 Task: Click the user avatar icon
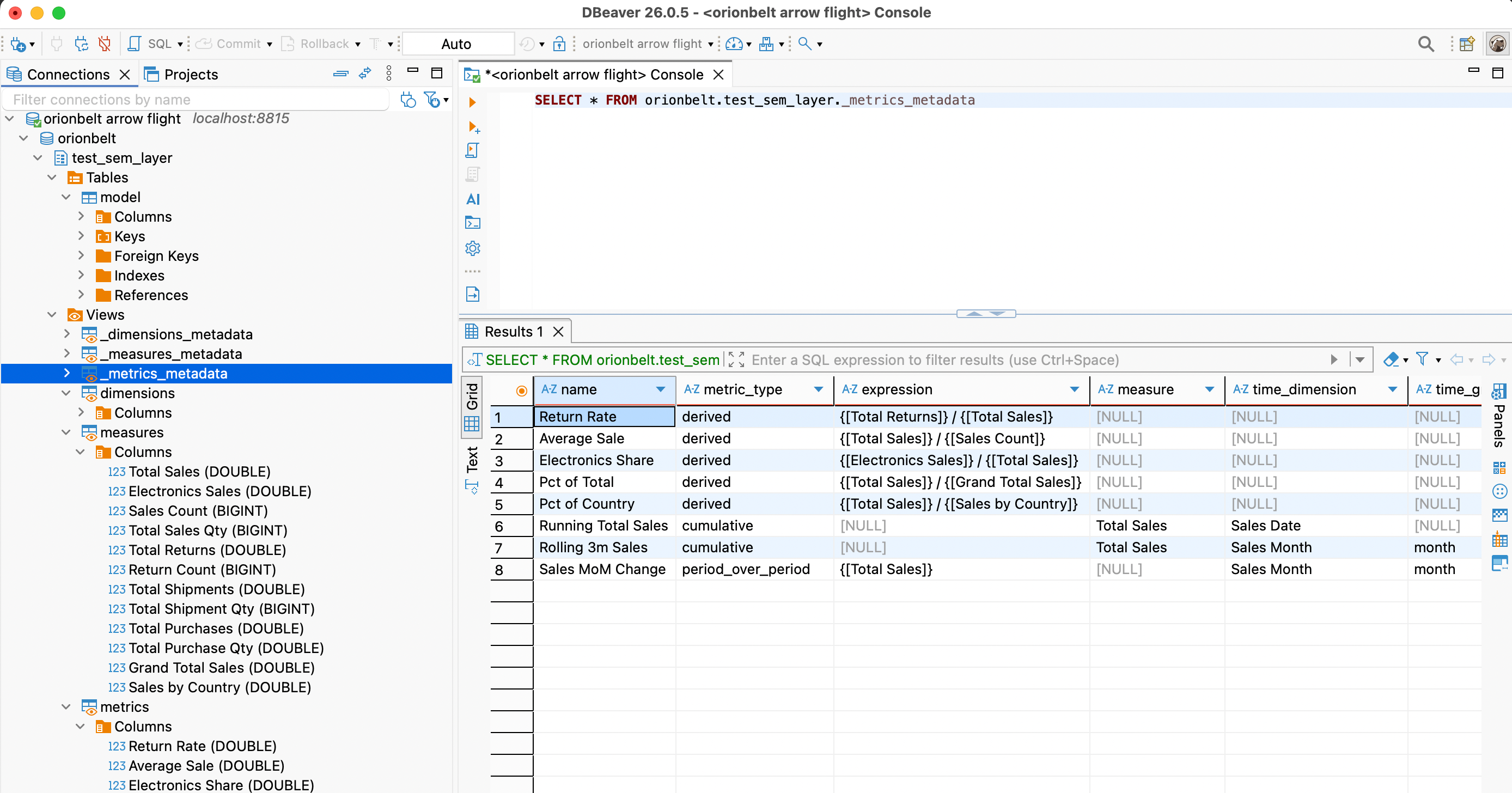[x=1497, y=44]
